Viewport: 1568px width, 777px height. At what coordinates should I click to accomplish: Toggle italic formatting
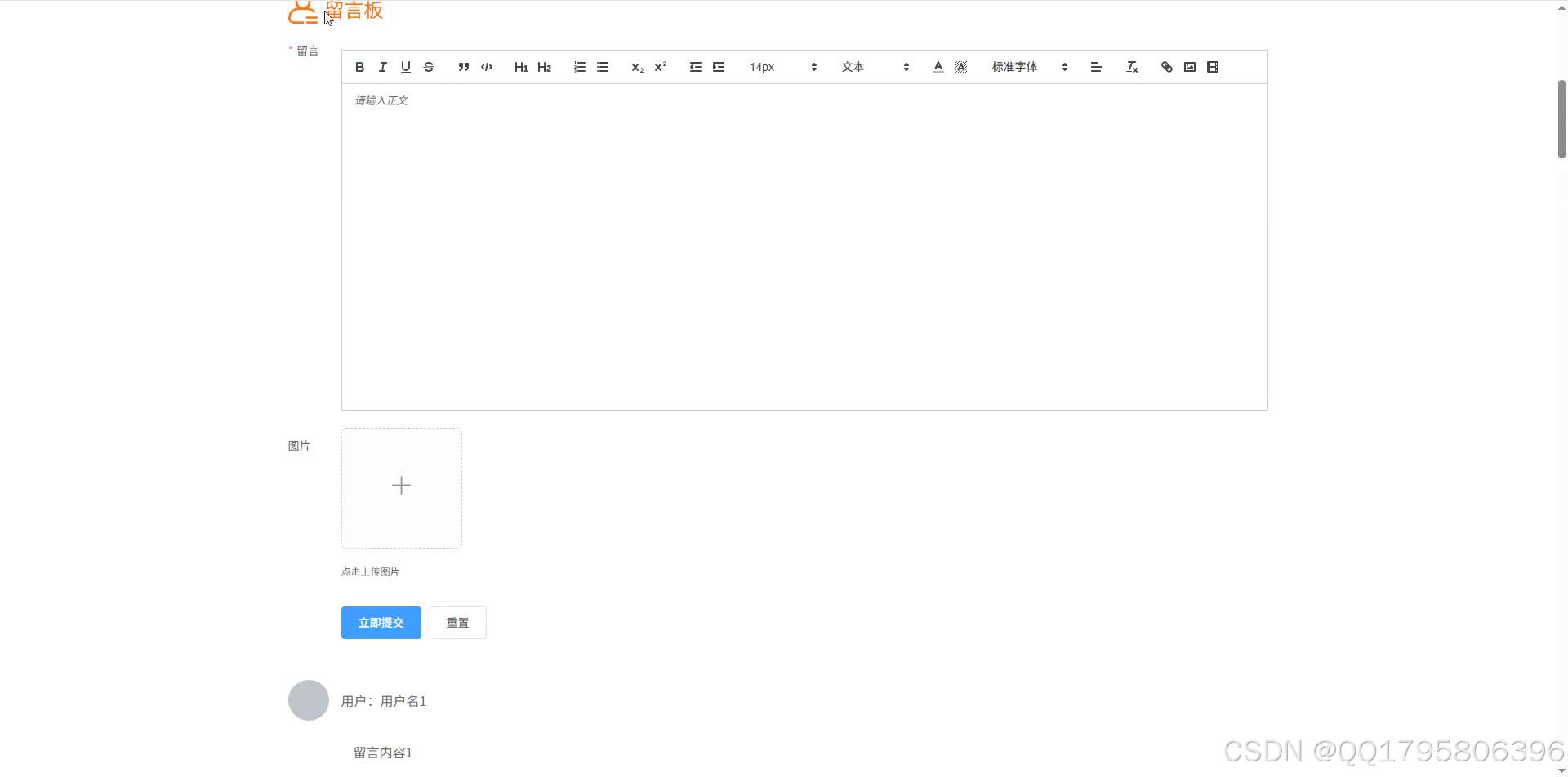pos(382,67)
